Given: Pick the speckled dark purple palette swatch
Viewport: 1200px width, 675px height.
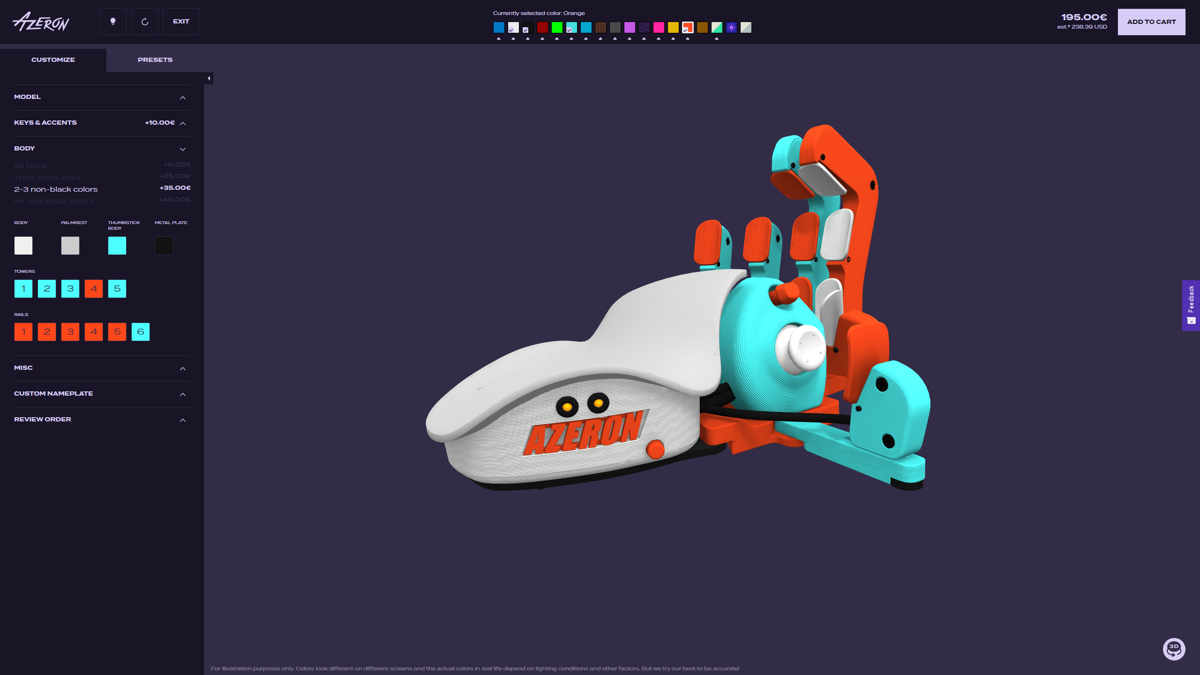Looking at the screenshot, I should [644, 28].
